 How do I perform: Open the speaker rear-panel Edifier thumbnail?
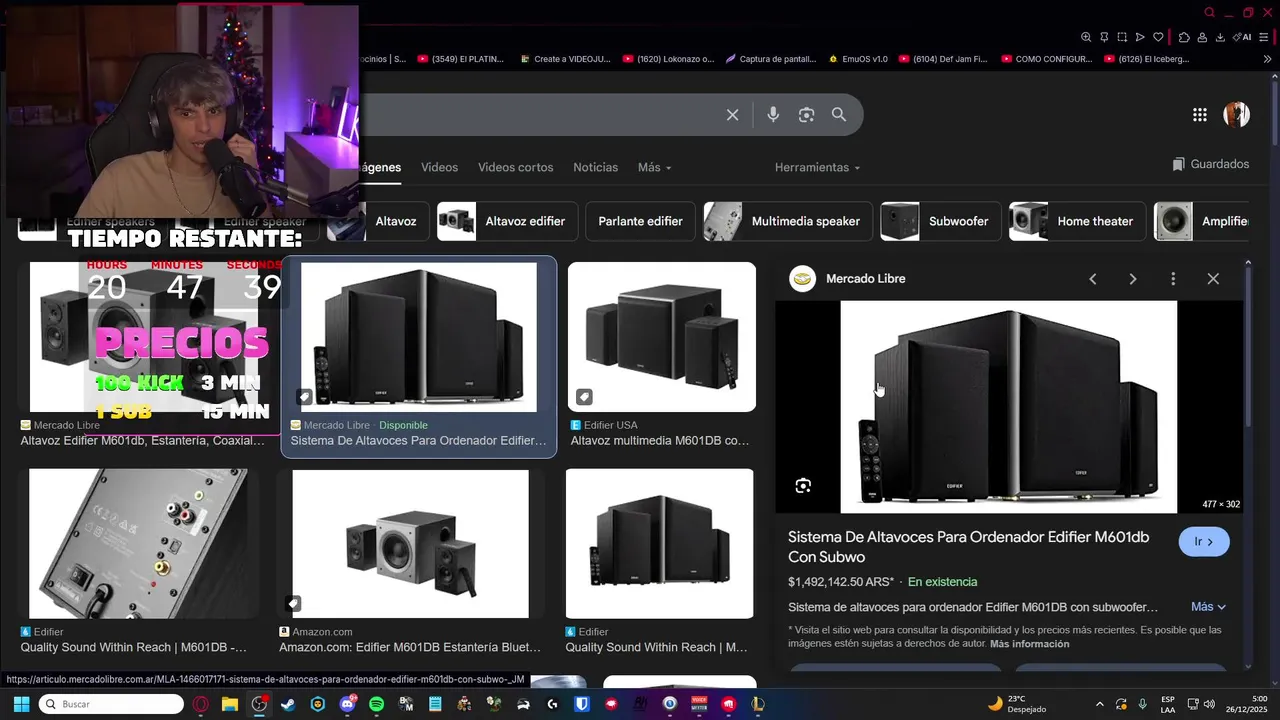(x=137, y=544)
